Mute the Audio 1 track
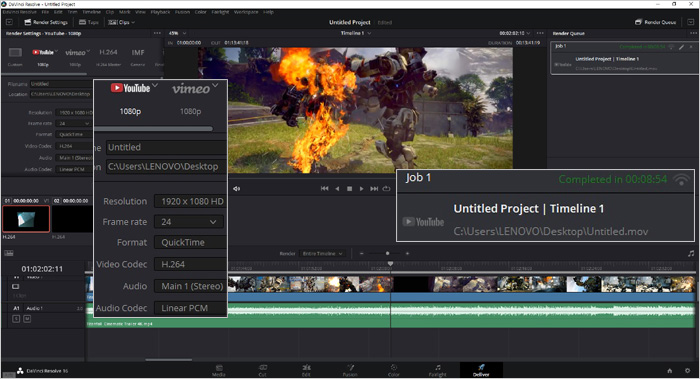Viewport: 700px width, 379px height. [27, 319]
